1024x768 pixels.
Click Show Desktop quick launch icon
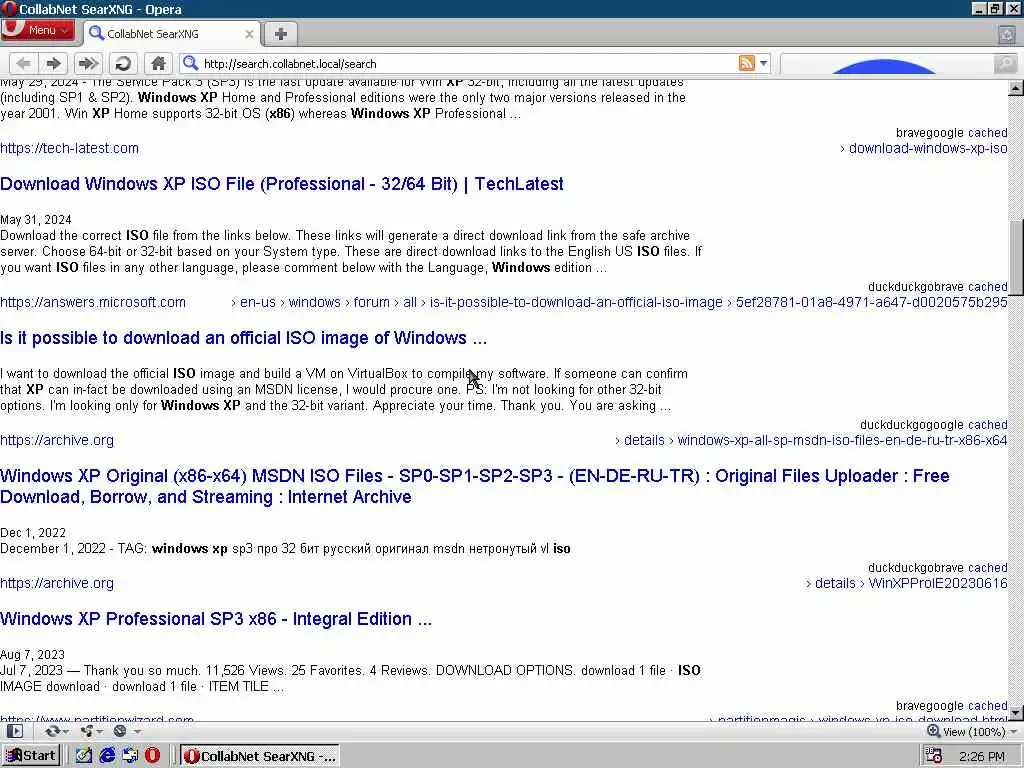(x=130, y=756)
